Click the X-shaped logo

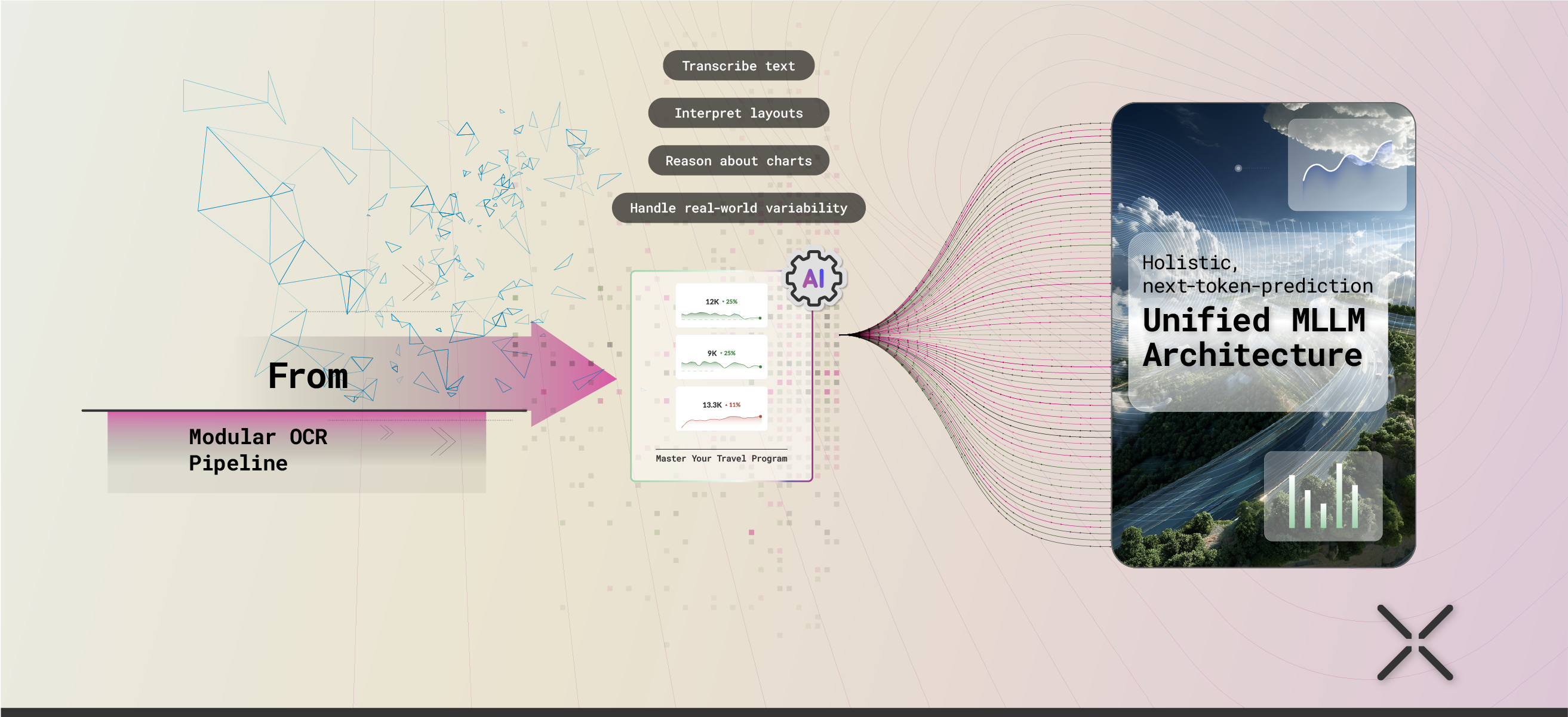1415,642
